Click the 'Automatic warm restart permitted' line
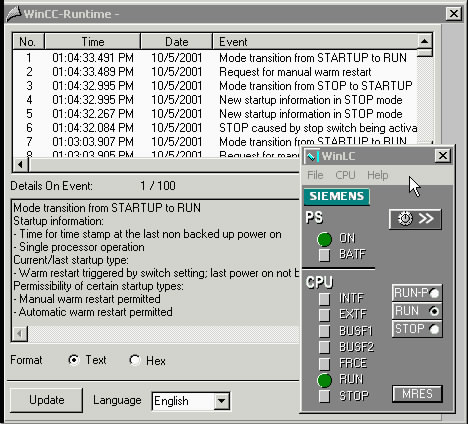Screen dimensions: 468x424 click(x=93, y=312)
